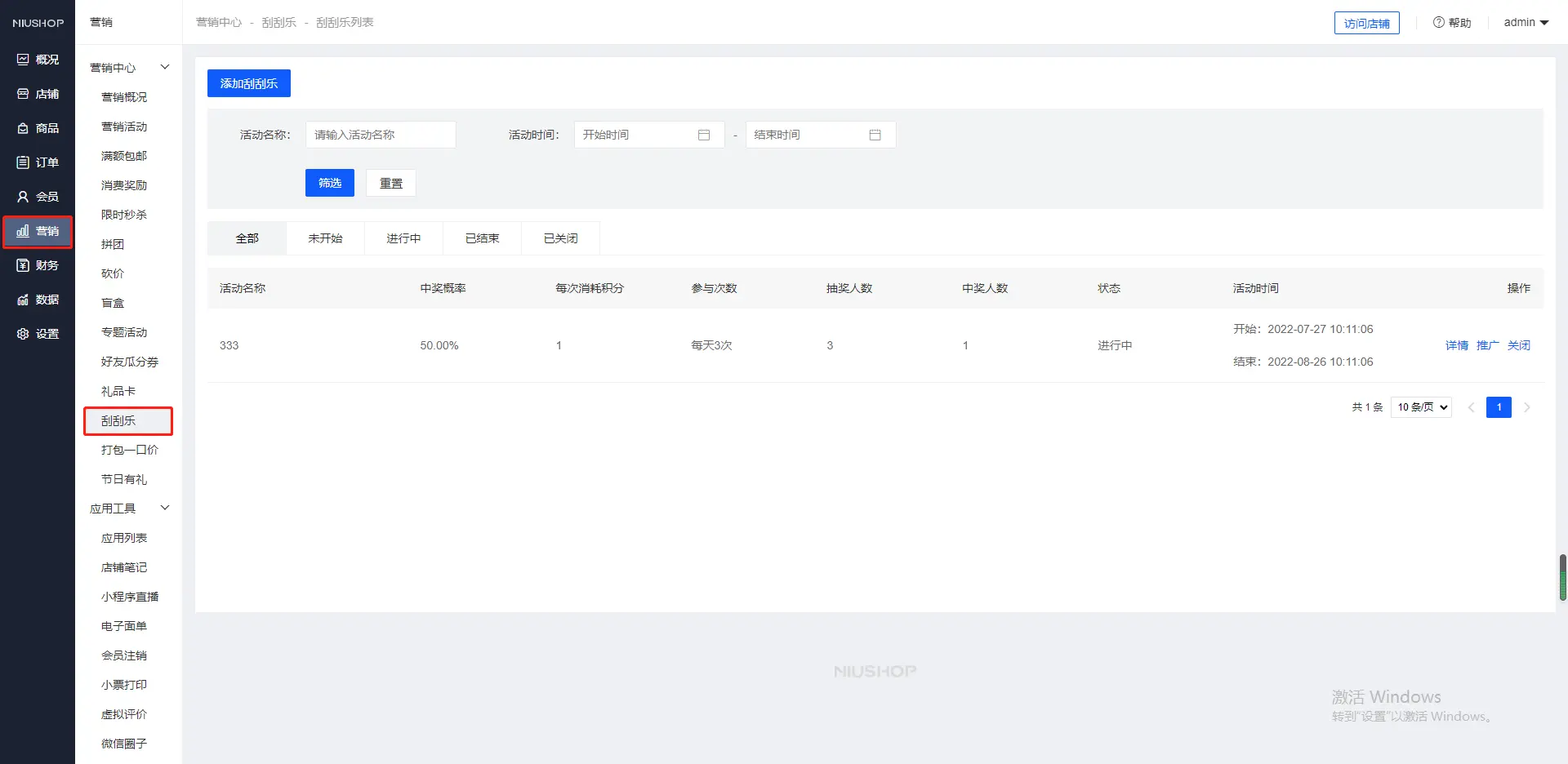This screenshot has width=1568, height=764.
Task: Switch to the 进行中 tab
Action: [x=403, y=238]
